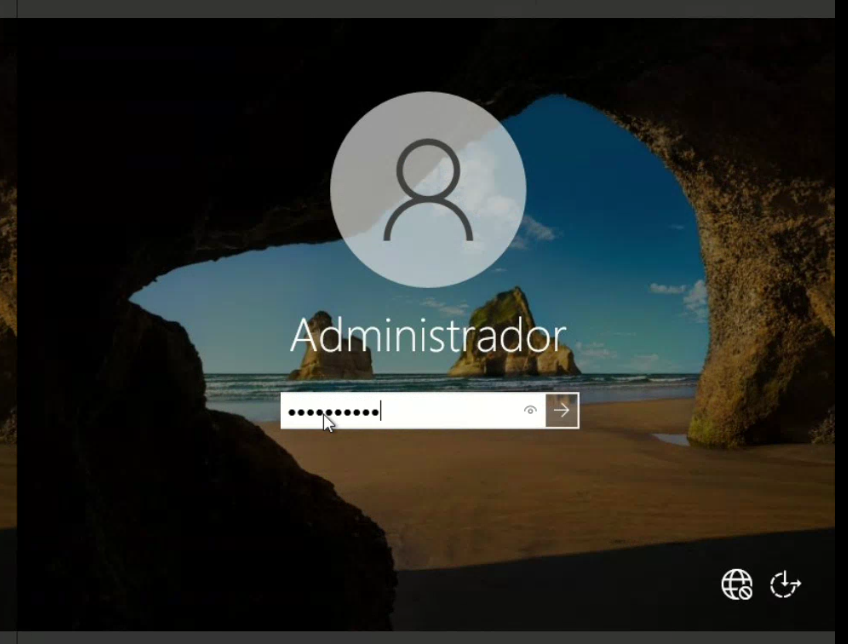Open the network globe icon
This screenshot has height=644, width=848.
tap(737, 584)
